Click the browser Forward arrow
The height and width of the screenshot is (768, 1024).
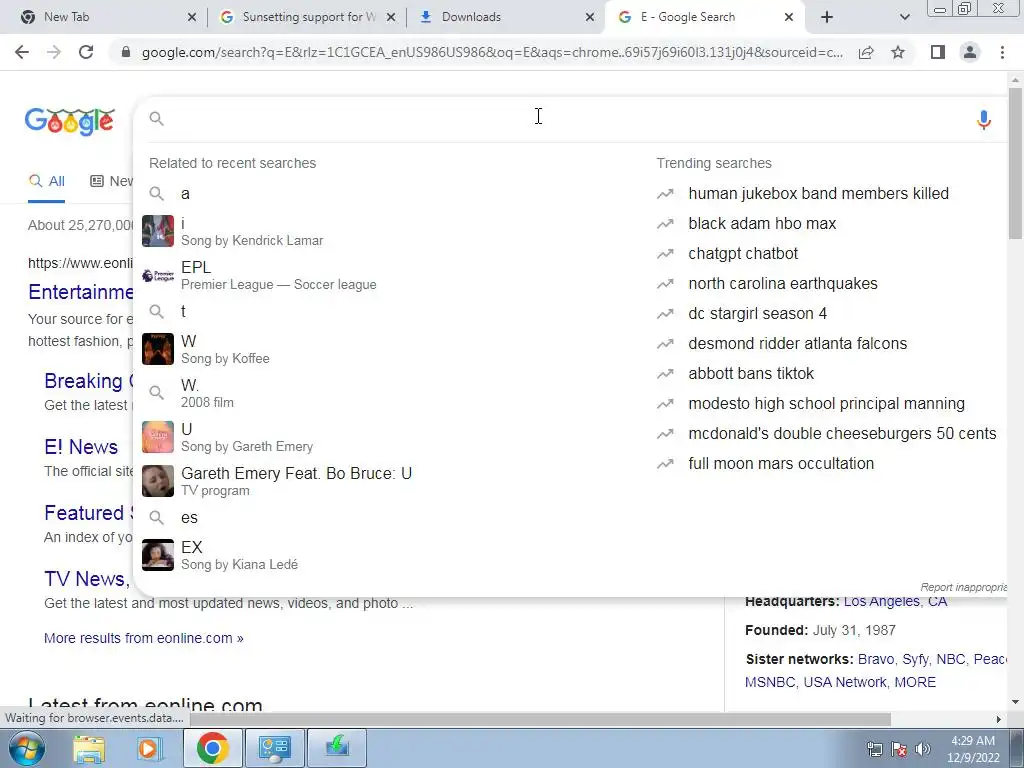(x=54, y=52)
